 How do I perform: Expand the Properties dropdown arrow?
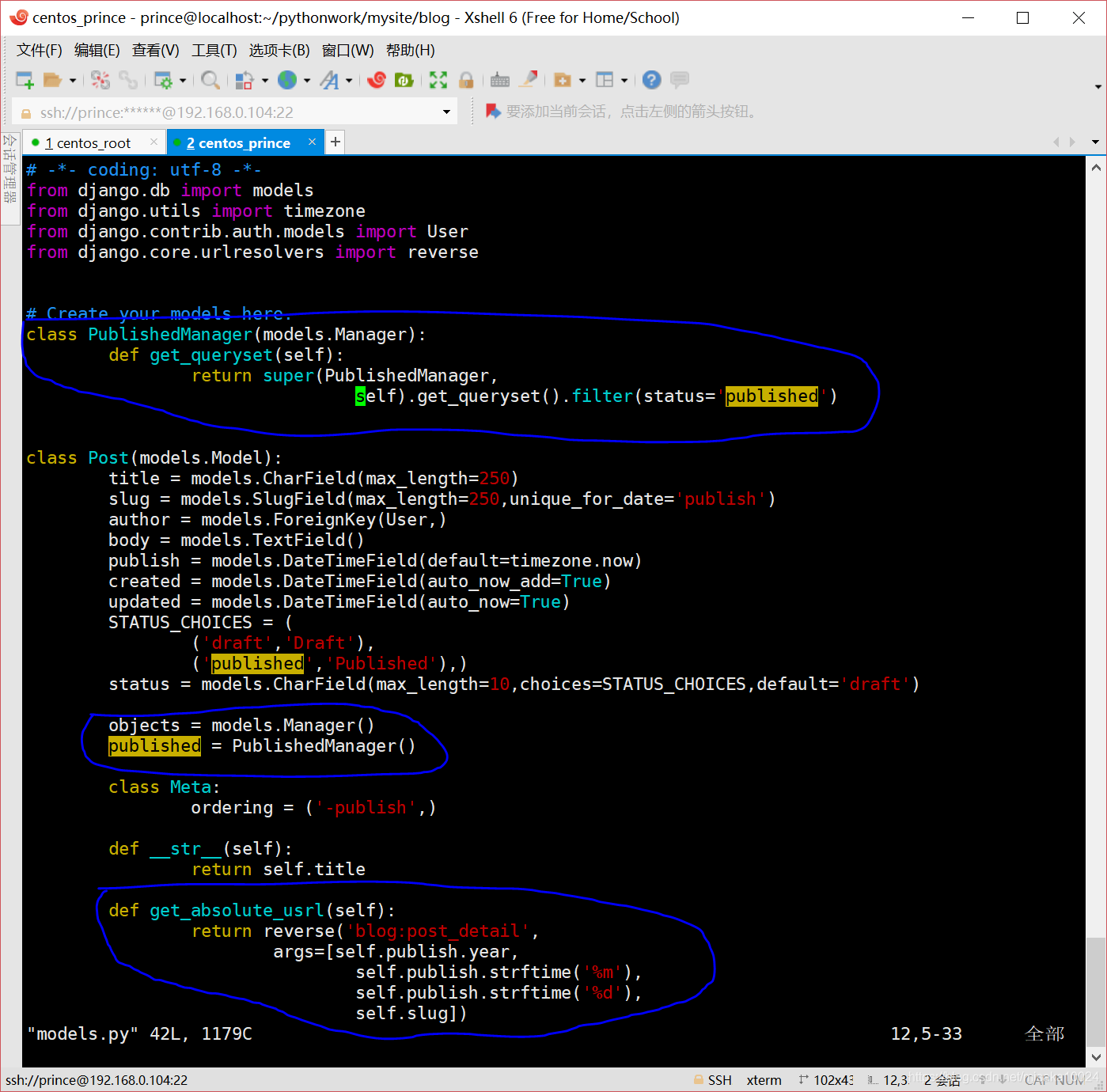pos(183,80)
